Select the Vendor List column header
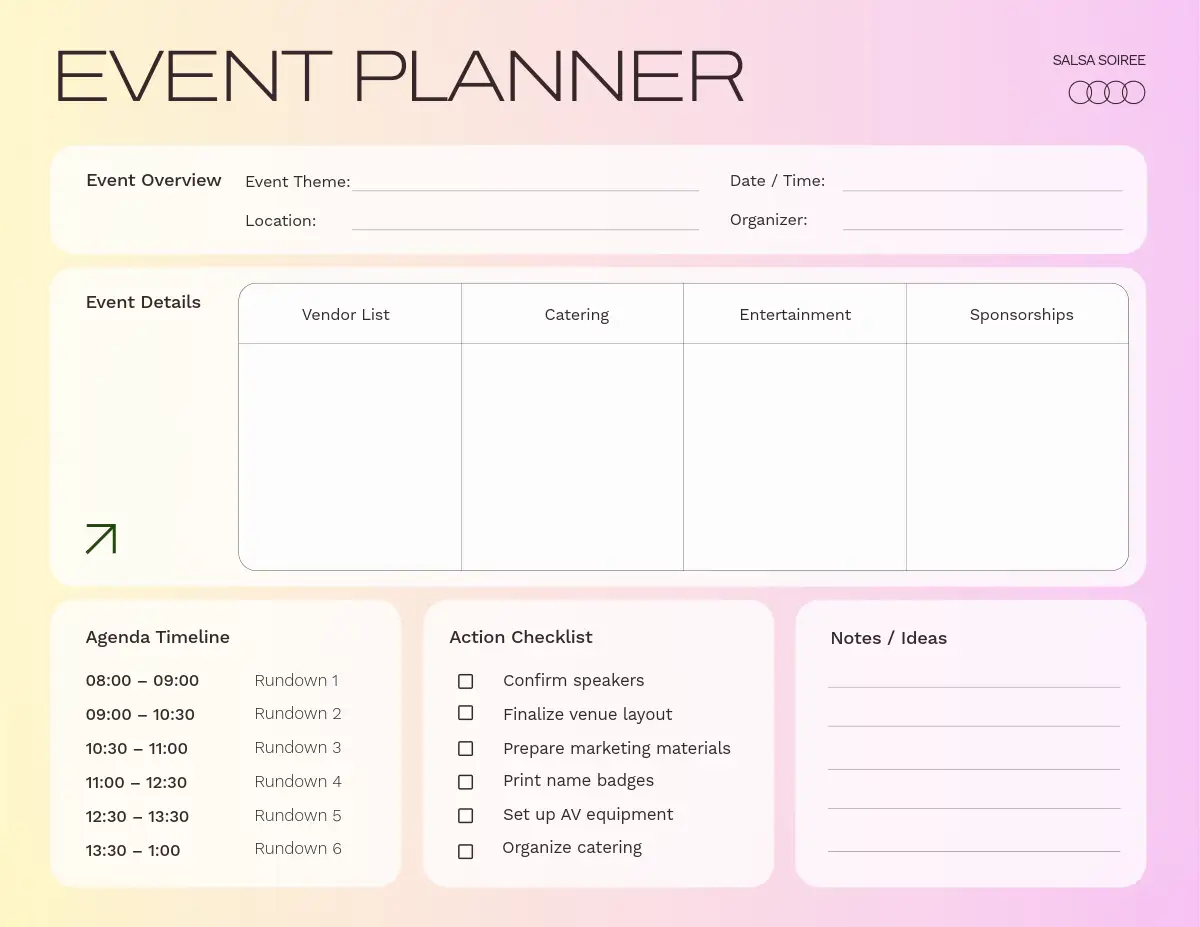The image size is (1200, 927). coord(346,314)
